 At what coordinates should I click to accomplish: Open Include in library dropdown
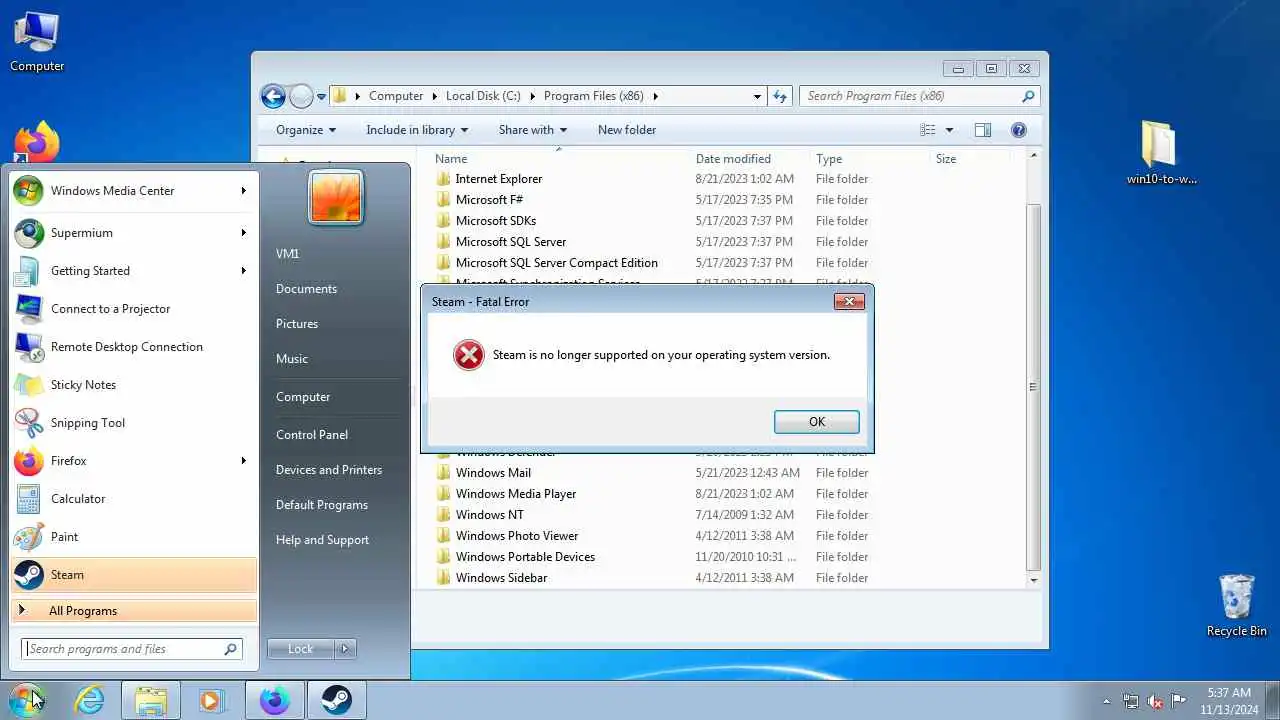418,130
